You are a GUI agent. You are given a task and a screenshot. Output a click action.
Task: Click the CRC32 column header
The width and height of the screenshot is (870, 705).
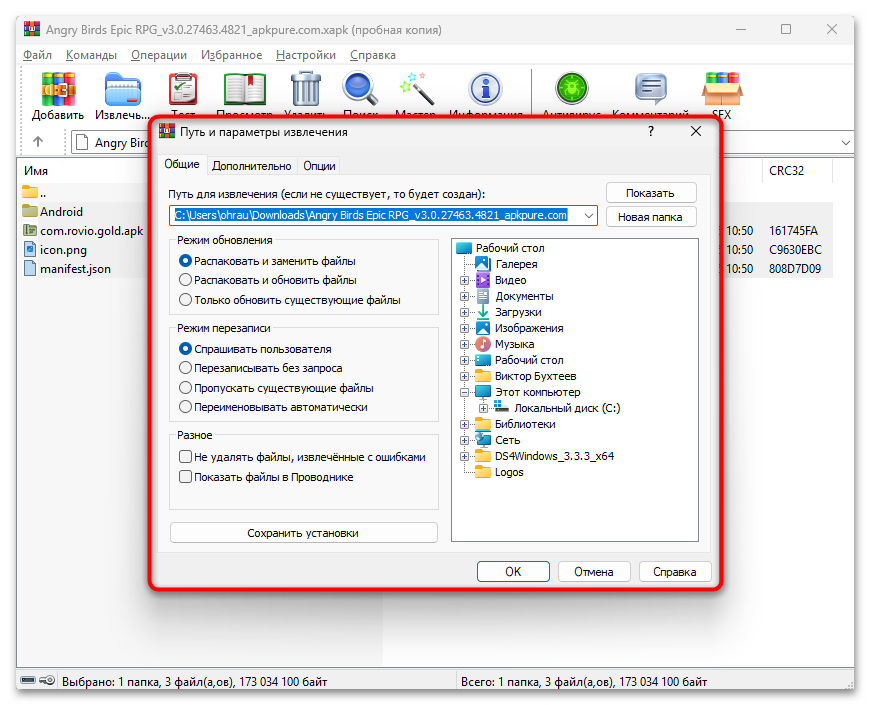tap(797, 171)
